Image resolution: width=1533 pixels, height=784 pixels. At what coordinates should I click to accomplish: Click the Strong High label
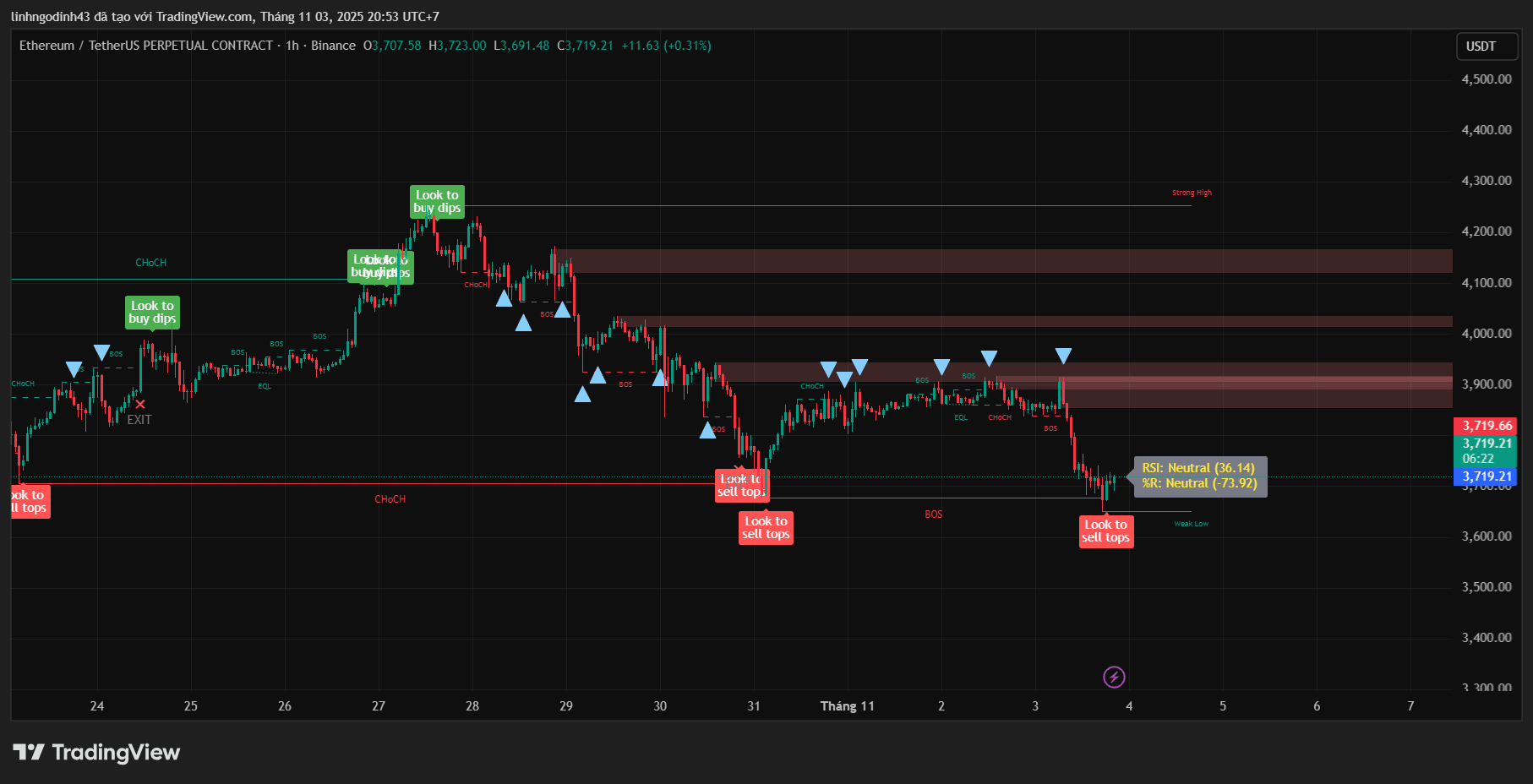[1192, 193]
